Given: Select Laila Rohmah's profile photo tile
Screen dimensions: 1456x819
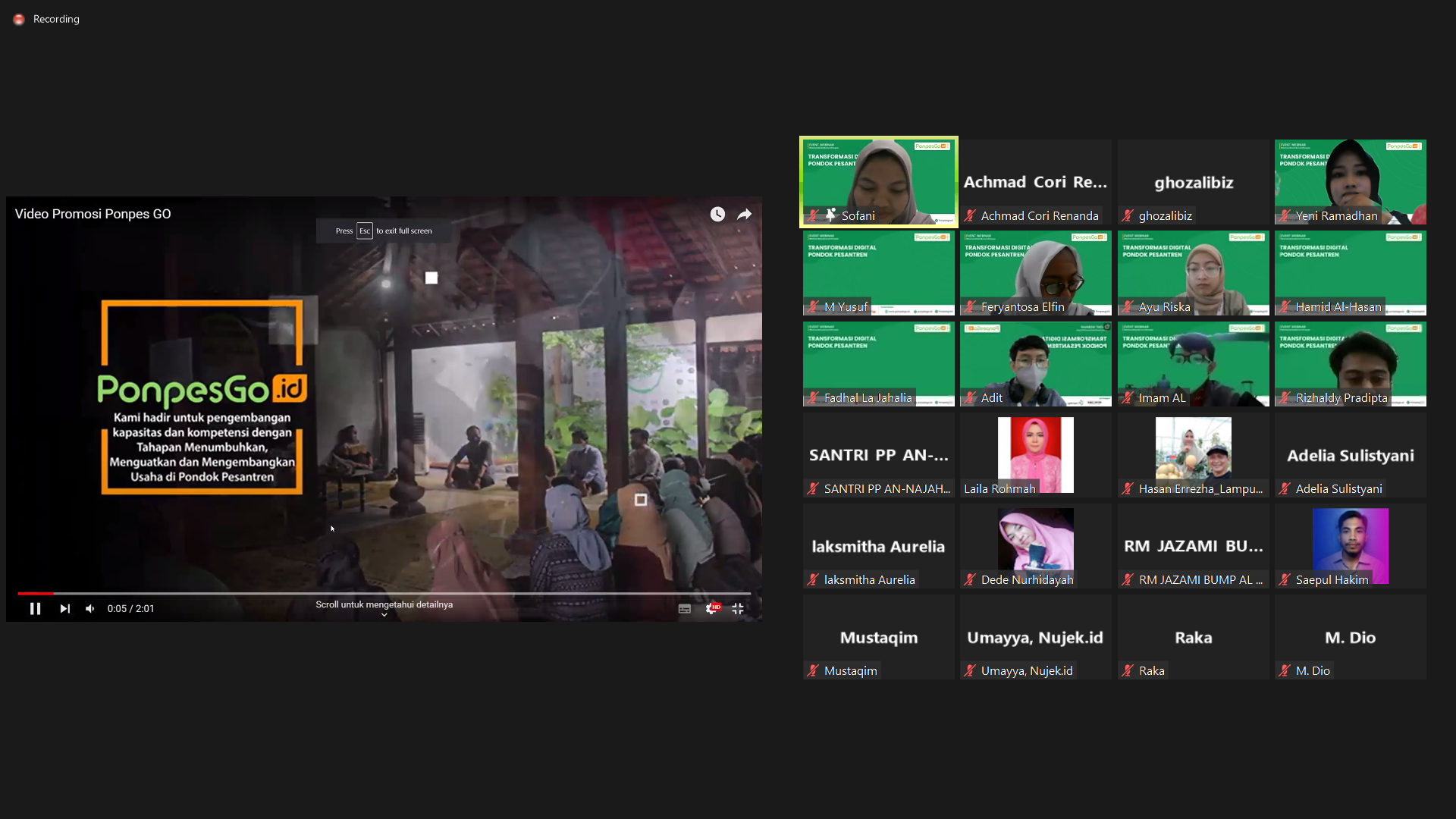Looking at the screenshot, I should [x=1036, y=455].
